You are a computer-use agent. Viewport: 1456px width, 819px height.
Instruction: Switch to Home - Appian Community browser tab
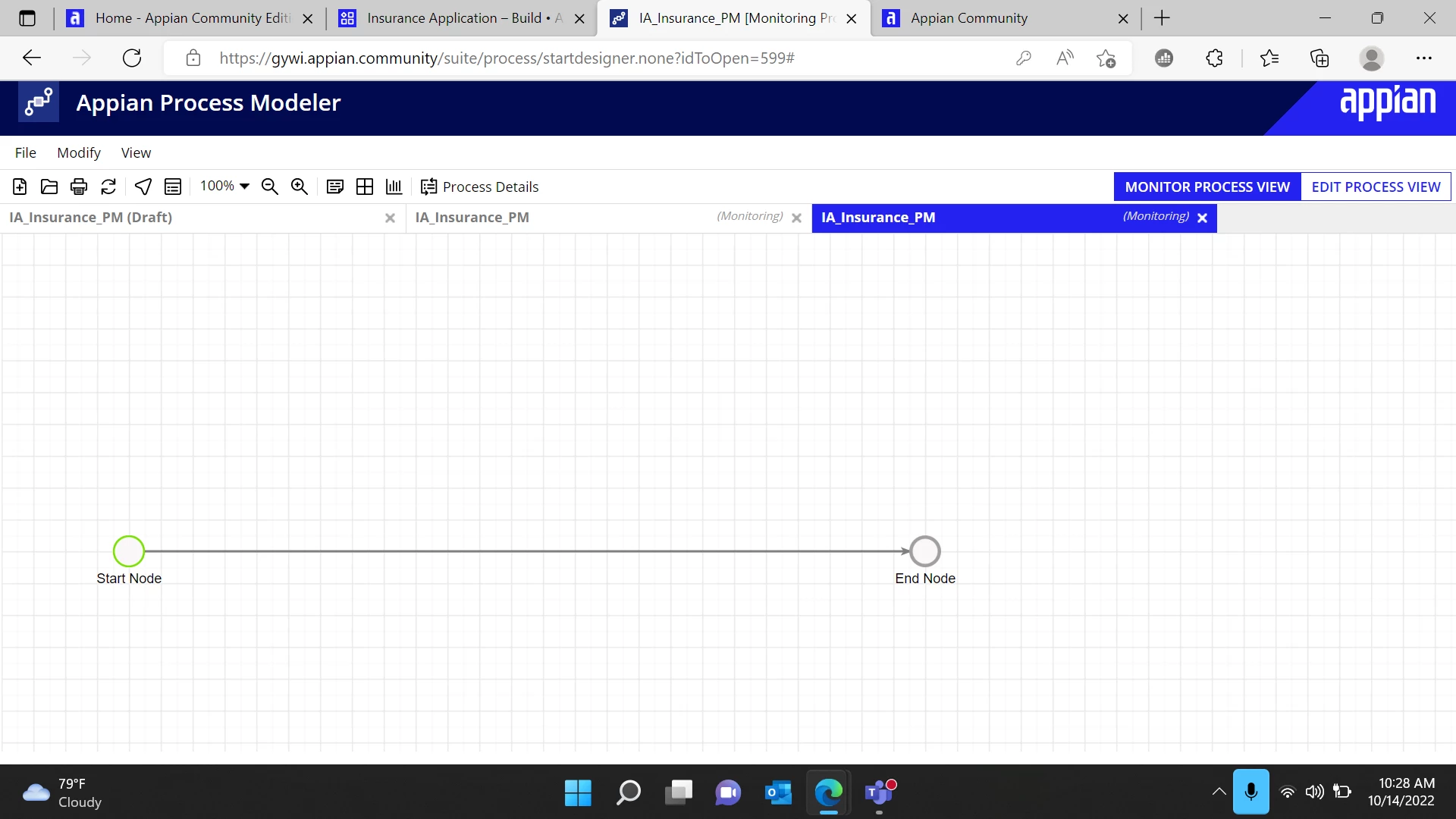tap(190, 18)
